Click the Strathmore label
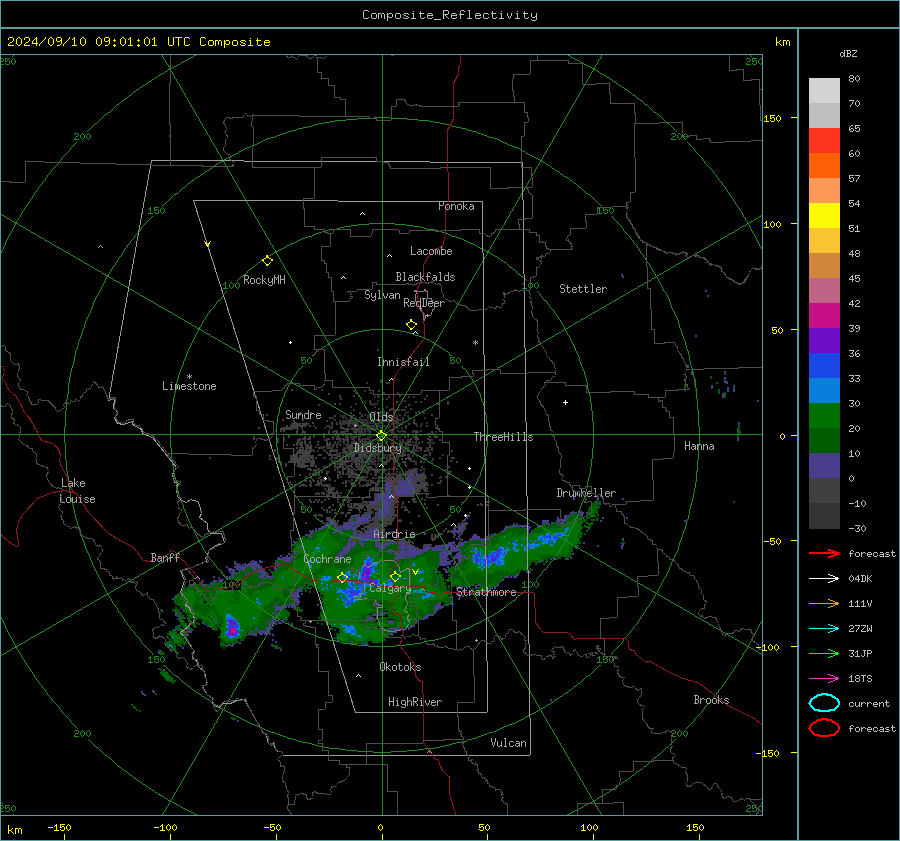Image resolution: width=900 pixels, height=841 pixels. pos(486,592)
